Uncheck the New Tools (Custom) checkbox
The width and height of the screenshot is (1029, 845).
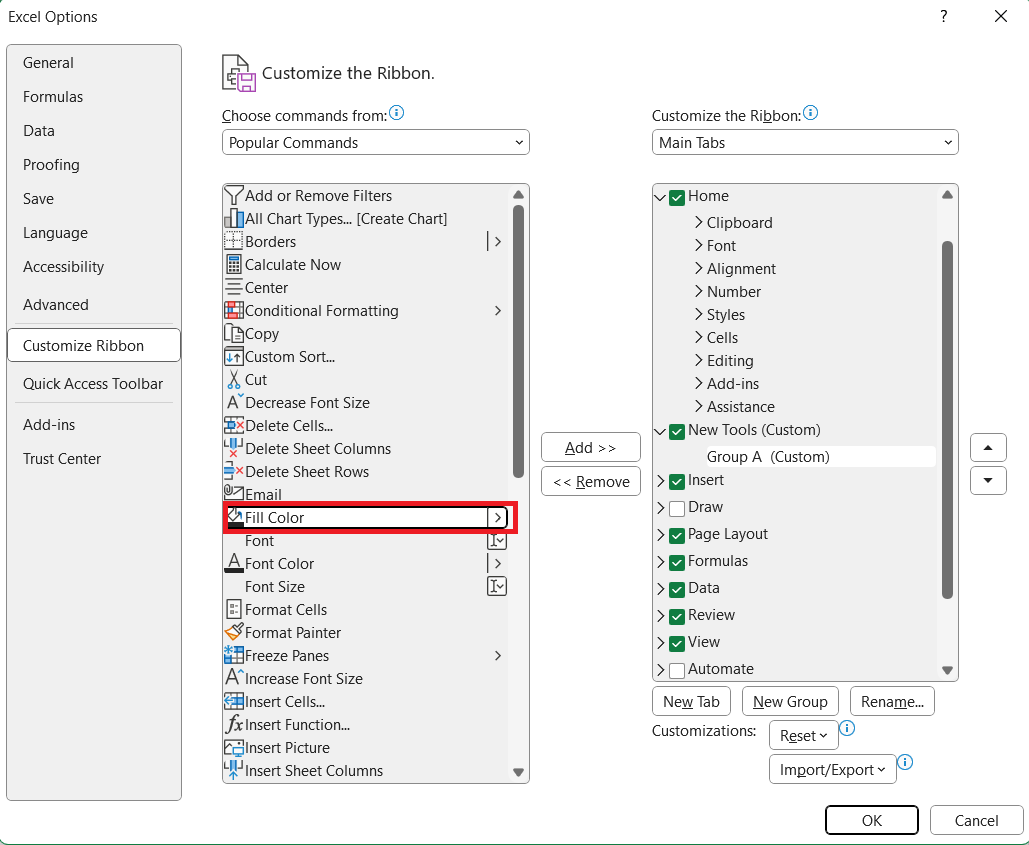677,431
